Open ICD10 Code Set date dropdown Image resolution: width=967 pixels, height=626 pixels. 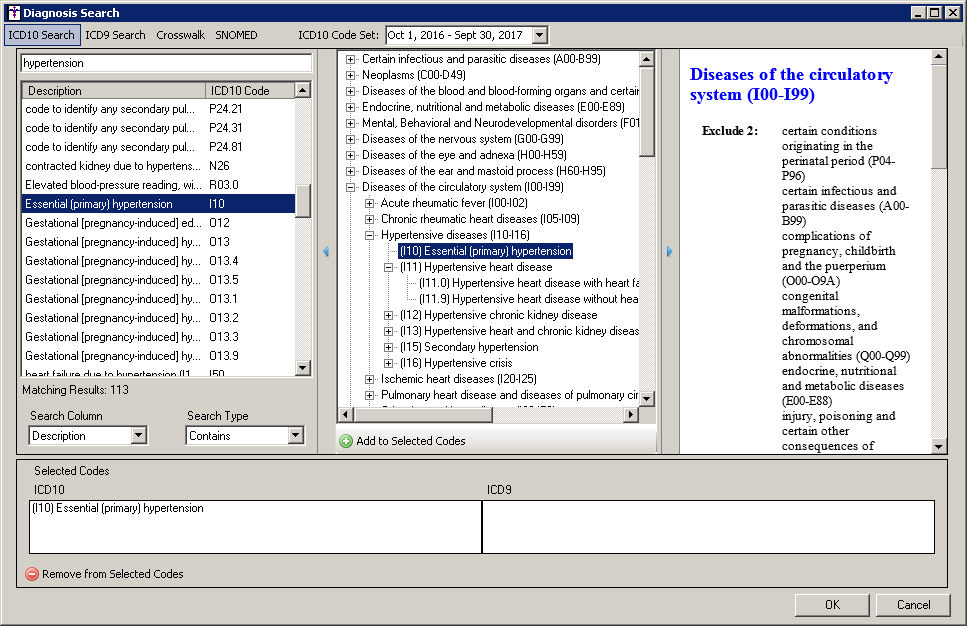point(540,35)
